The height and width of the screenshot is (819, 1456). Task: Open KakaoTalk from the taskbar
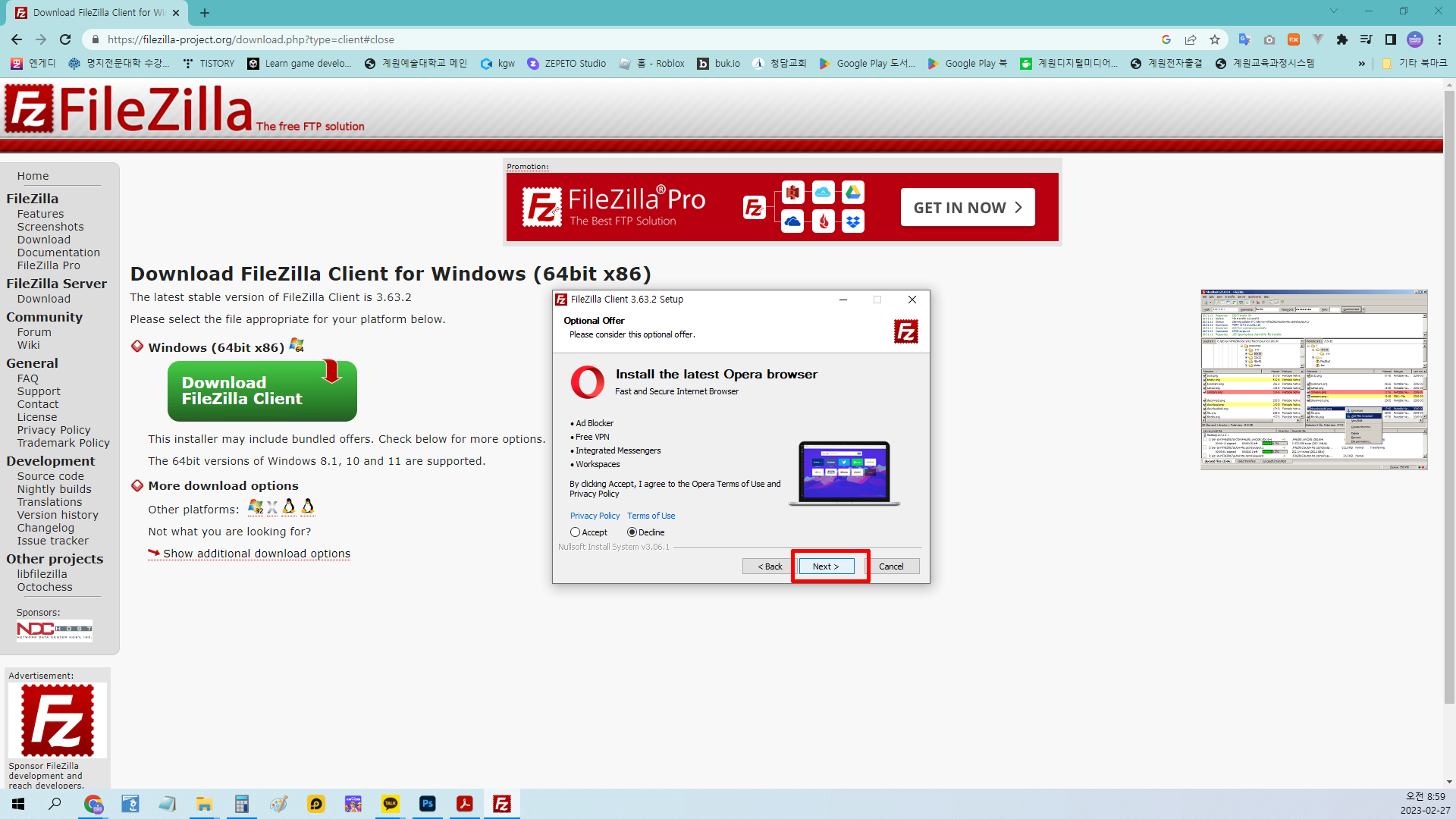click(x=391, y=804)
